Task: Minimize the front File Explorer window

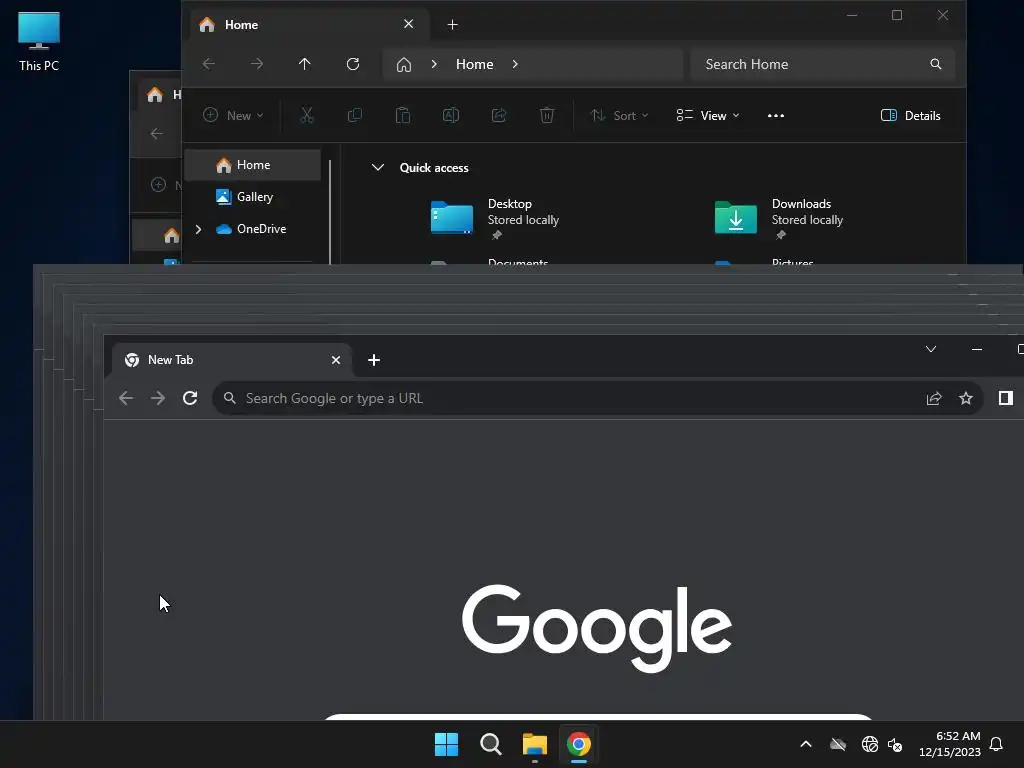Action: [852, 15]
